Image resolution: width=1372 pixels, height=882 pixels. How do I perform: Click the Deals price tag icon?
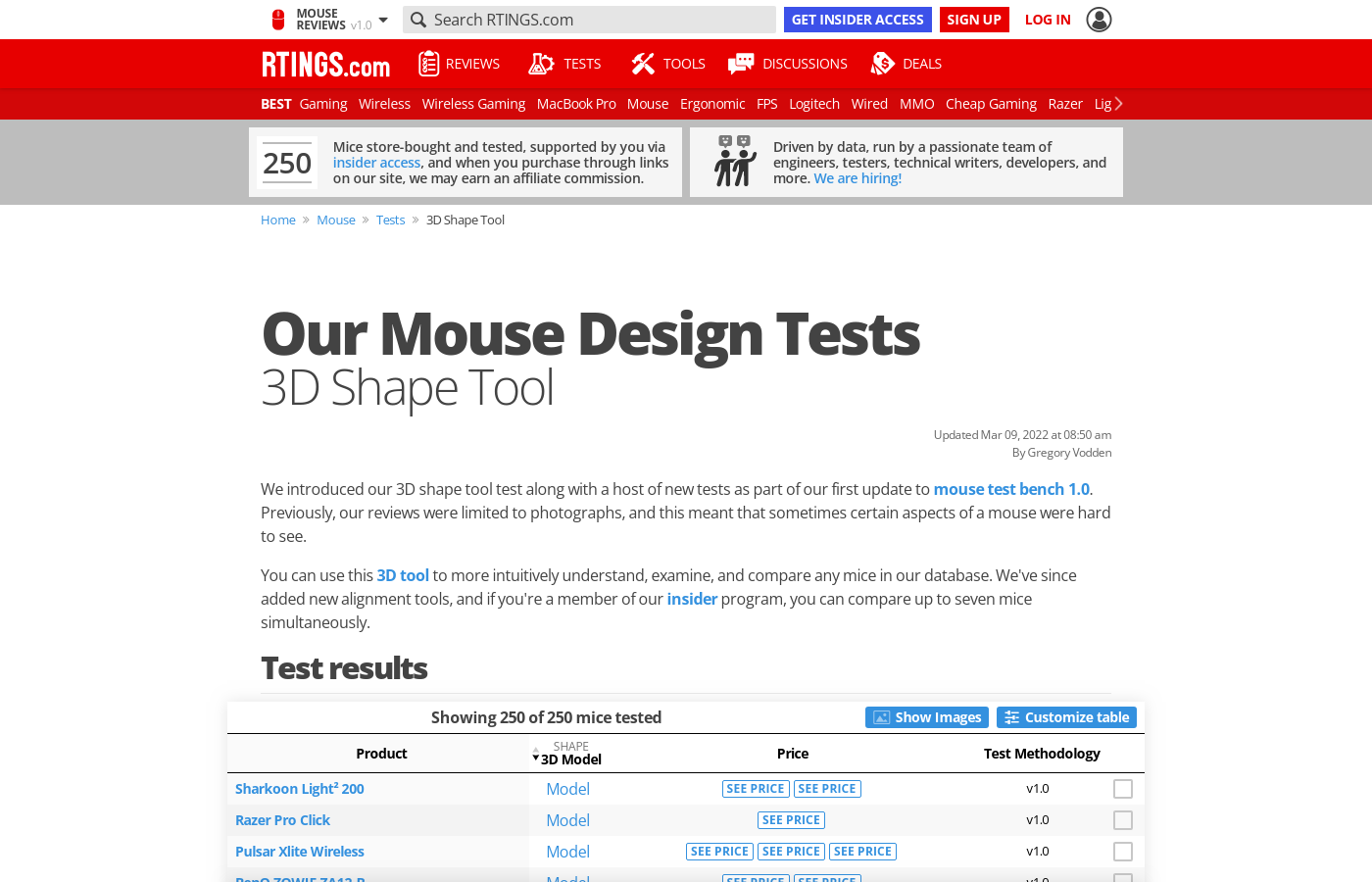(x=883, y=64)
